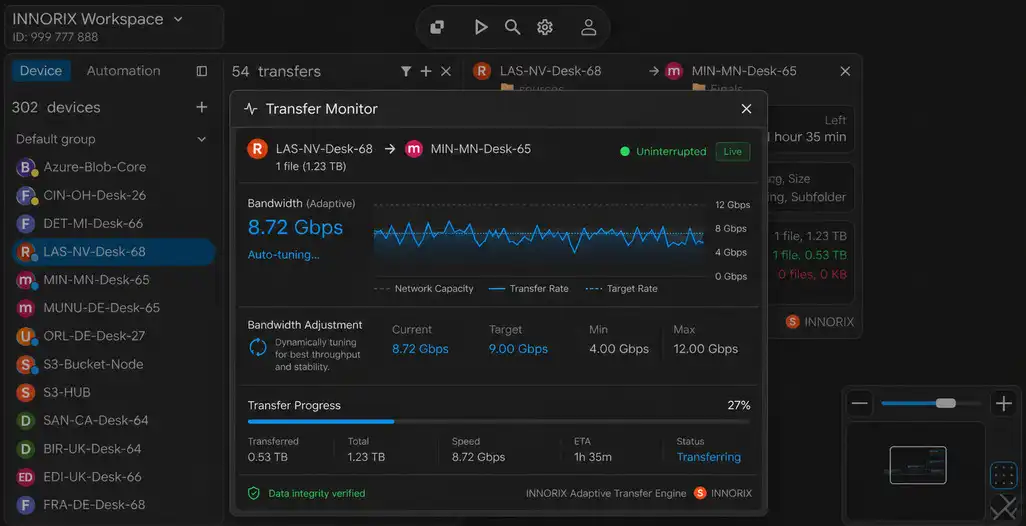
Task: Open the user account icon
Action: (x=588, y=27)
